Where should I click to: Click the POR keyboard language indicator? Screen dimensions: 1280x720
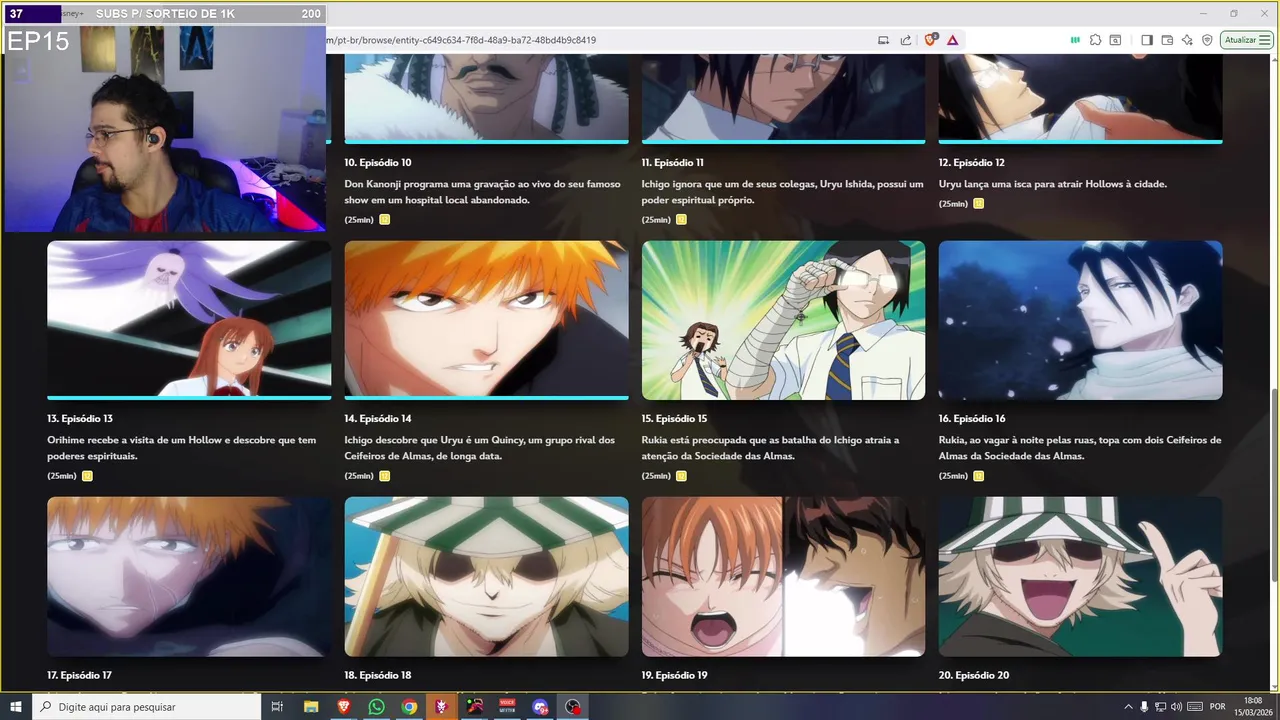(1218, 706)
